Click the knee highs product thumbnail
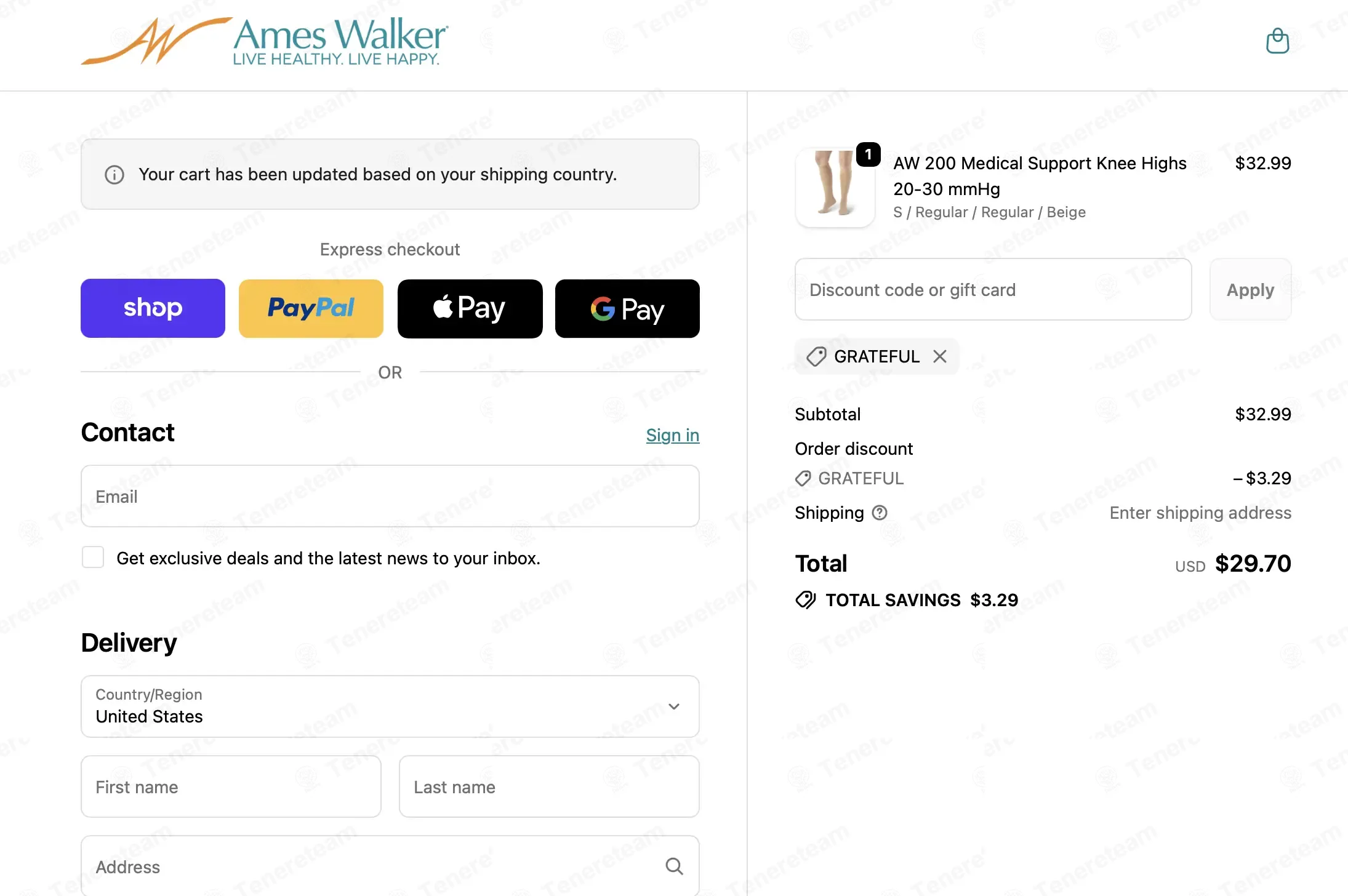Screen dimensions: 1348x896 pyautogui.click(x=835, y=187)
